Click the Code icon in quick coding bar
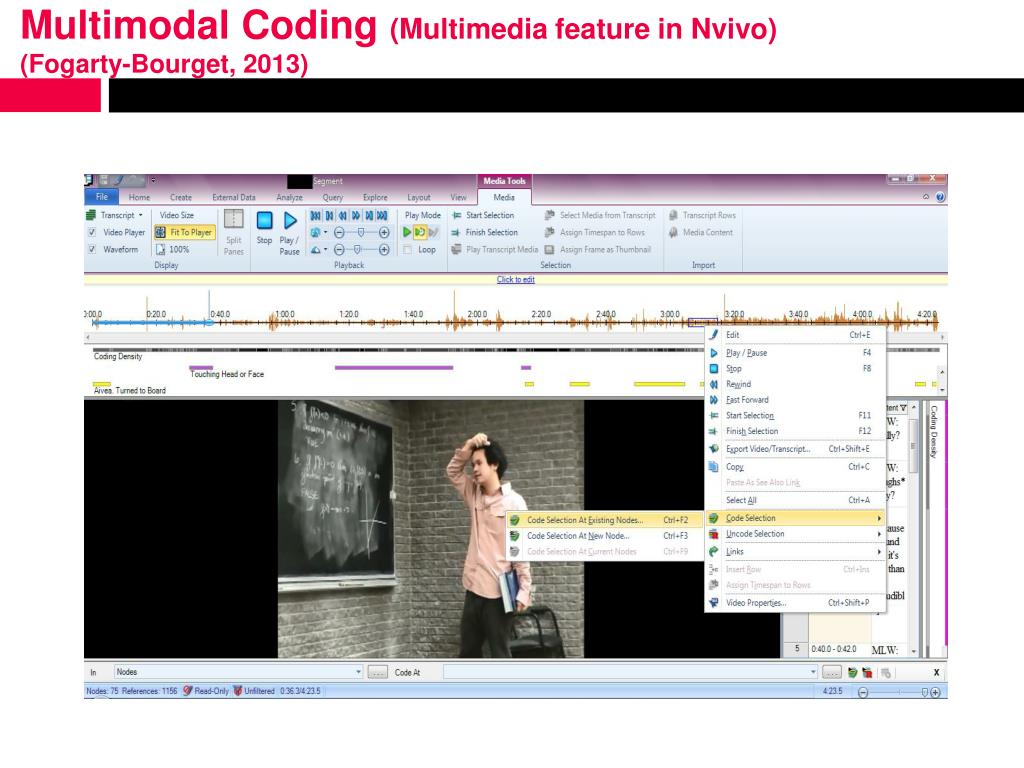 coord(852,672)
